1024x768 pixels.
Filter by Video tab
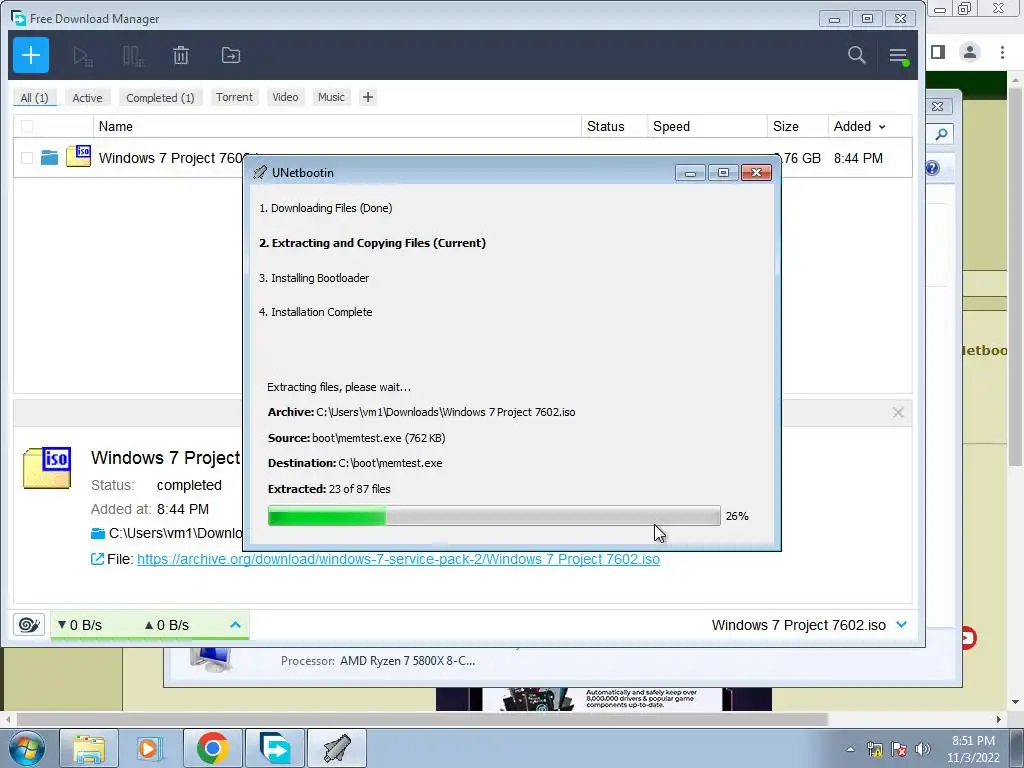tap(285, 97)
